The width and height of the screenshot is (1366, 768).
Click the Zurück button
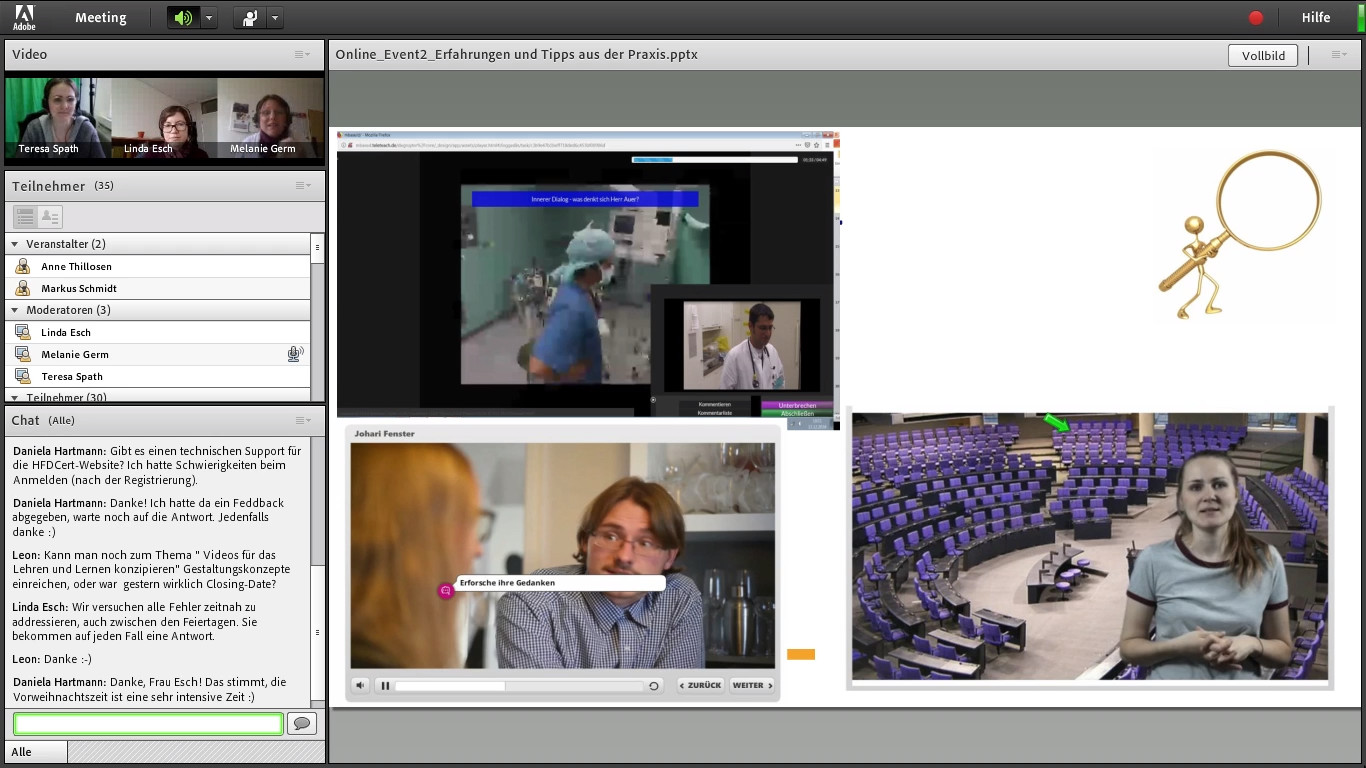click(x=700, y=686)
